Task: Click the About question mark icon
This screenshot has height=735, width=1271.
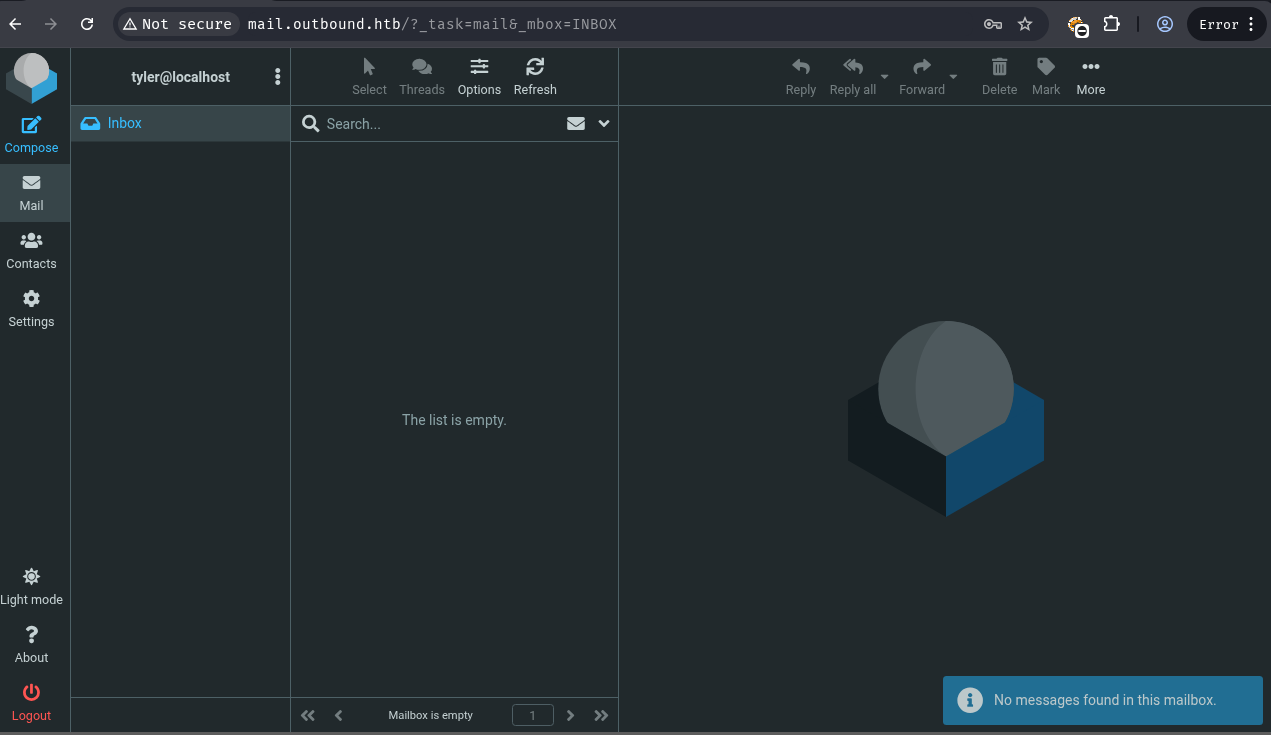Action: point(31,636)
